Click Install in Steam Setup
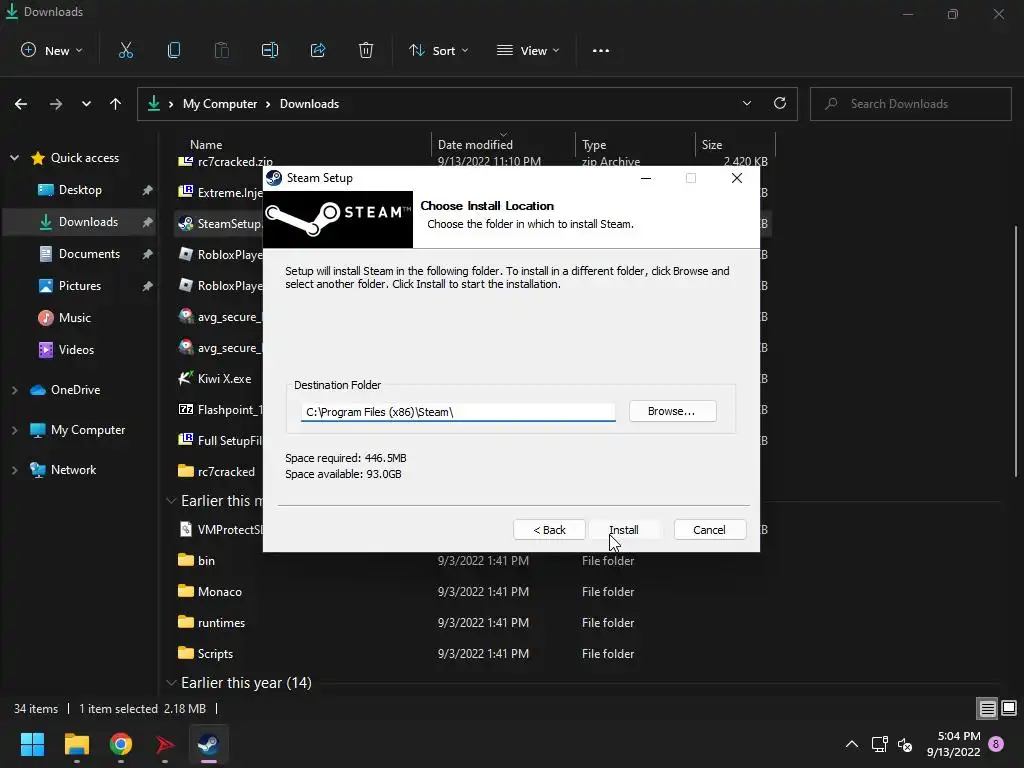The image size is (1024, 768). (x=624, y=530)
